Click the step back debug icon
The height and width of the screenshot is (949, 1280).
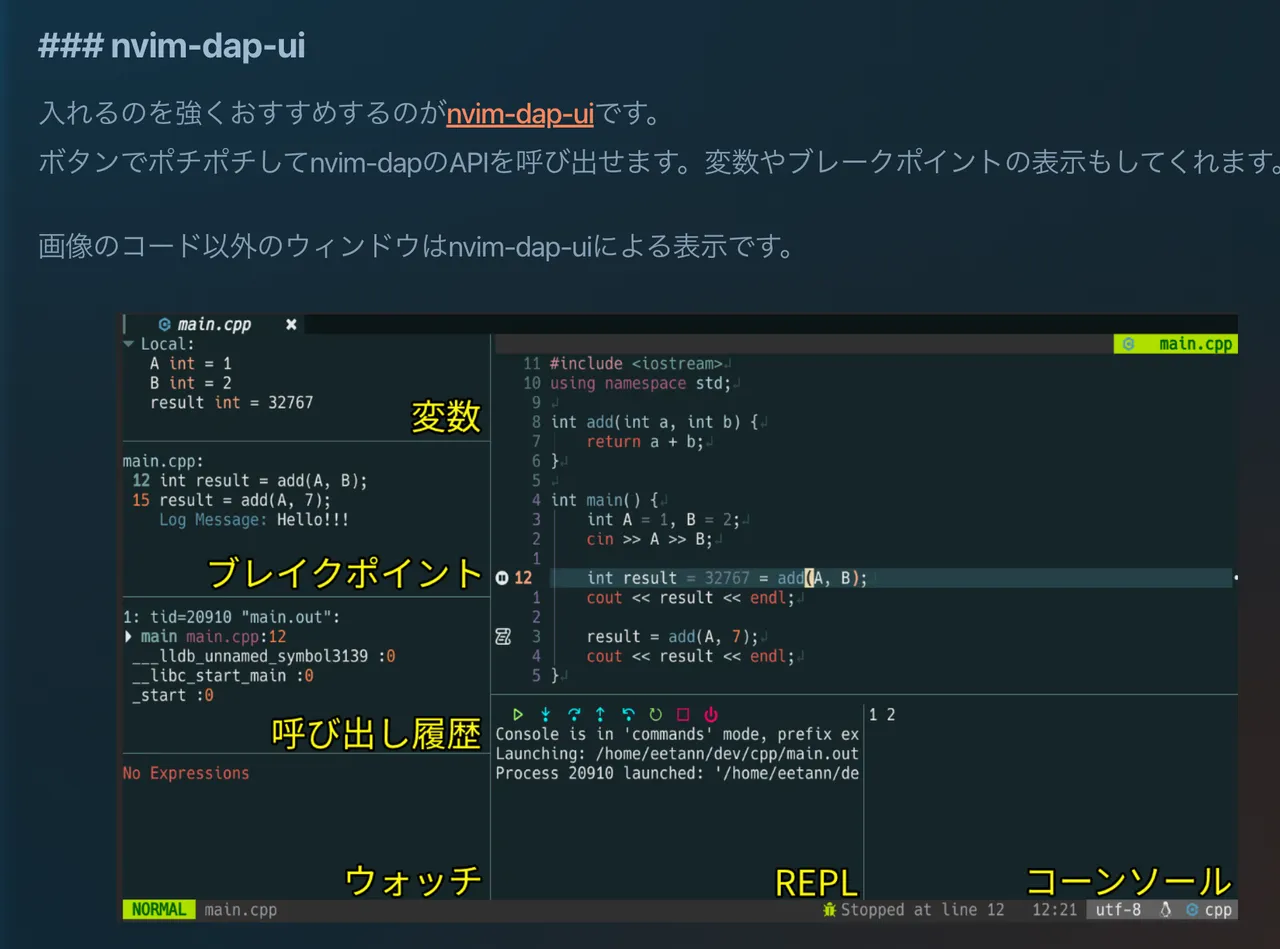click(628, 715)
